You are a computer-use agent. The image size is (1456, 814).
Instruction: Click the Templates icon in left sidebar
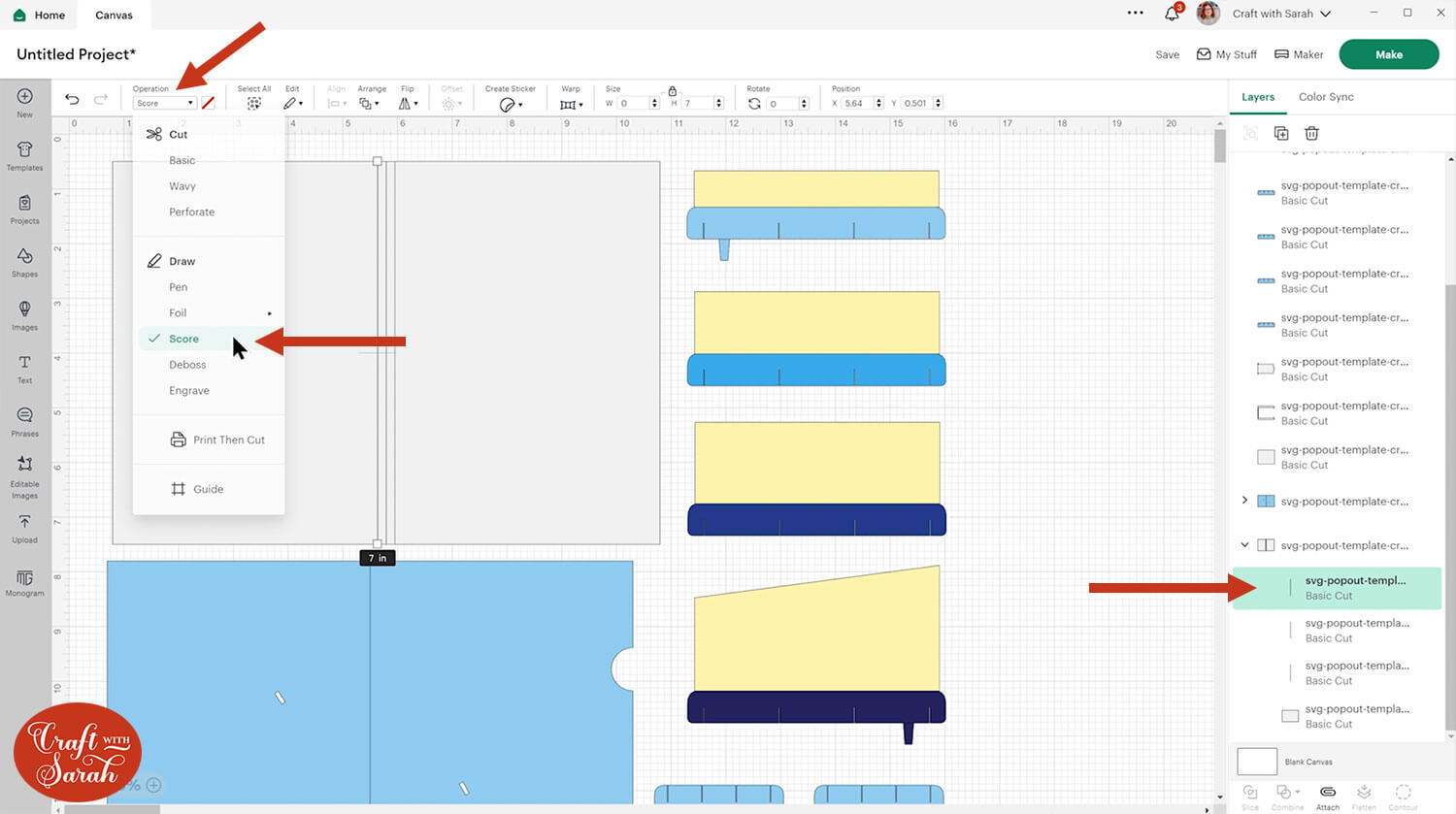[24, 153]
